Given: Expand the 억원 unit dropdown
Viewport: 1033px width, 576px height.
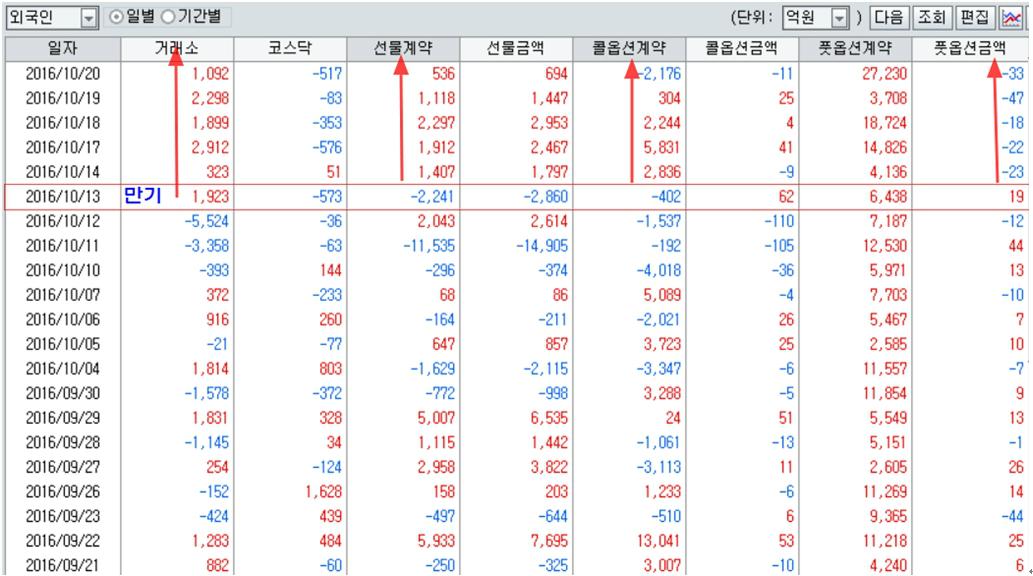Looking at the screenshot, I should click(840, 18).
